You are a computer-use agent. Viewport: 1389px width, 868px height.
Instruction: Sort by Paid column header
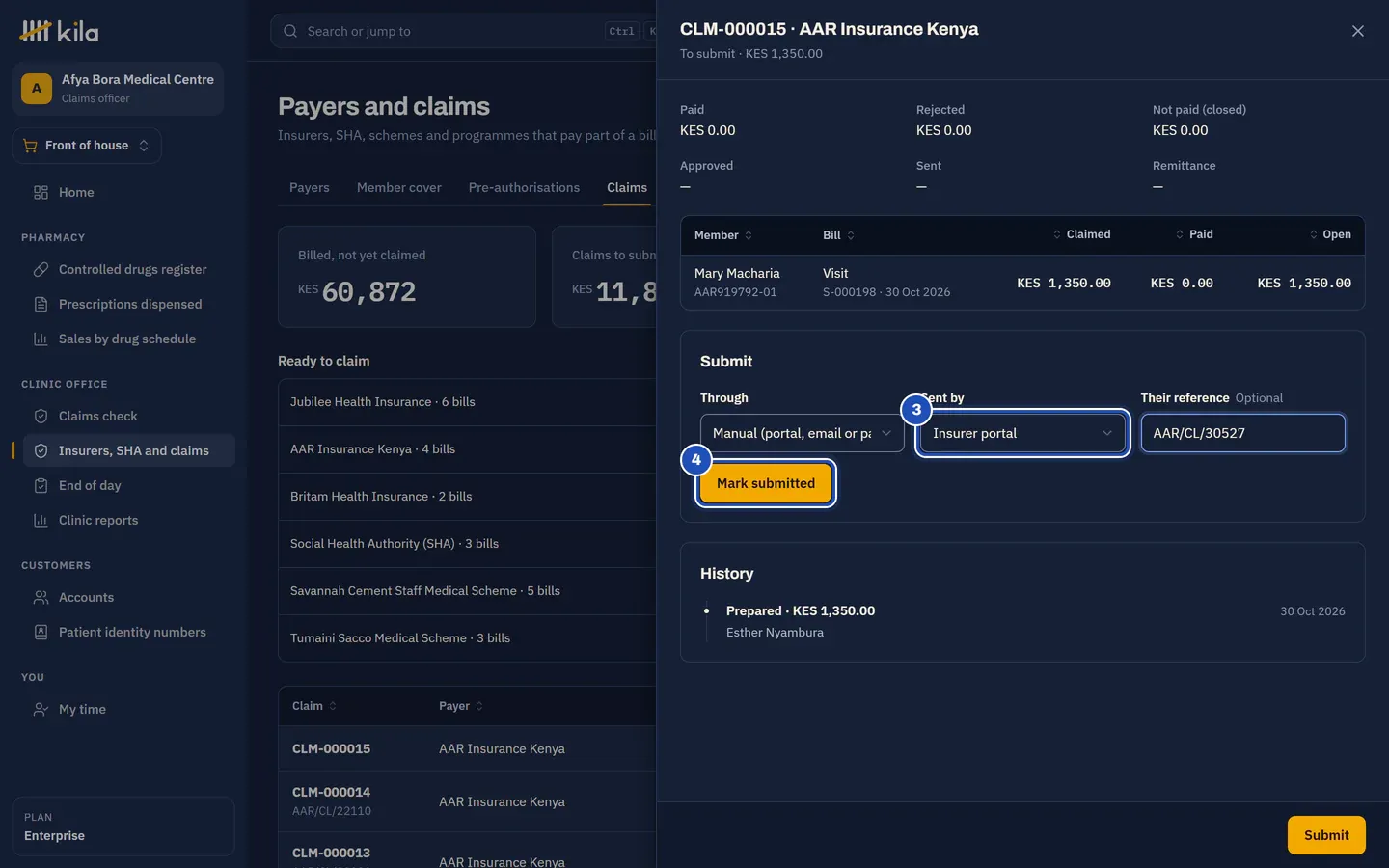click(1194, 234)
